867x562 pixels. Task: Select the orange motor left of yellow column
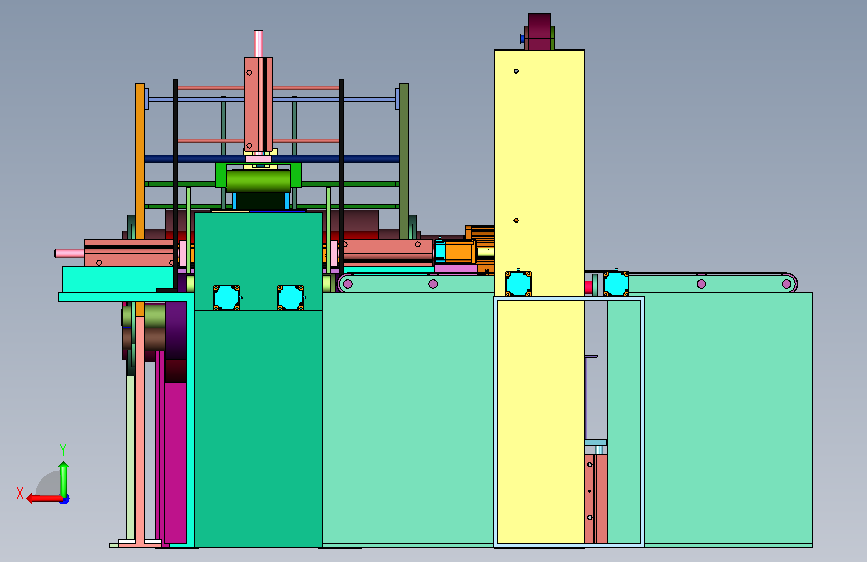click(460, 252)
